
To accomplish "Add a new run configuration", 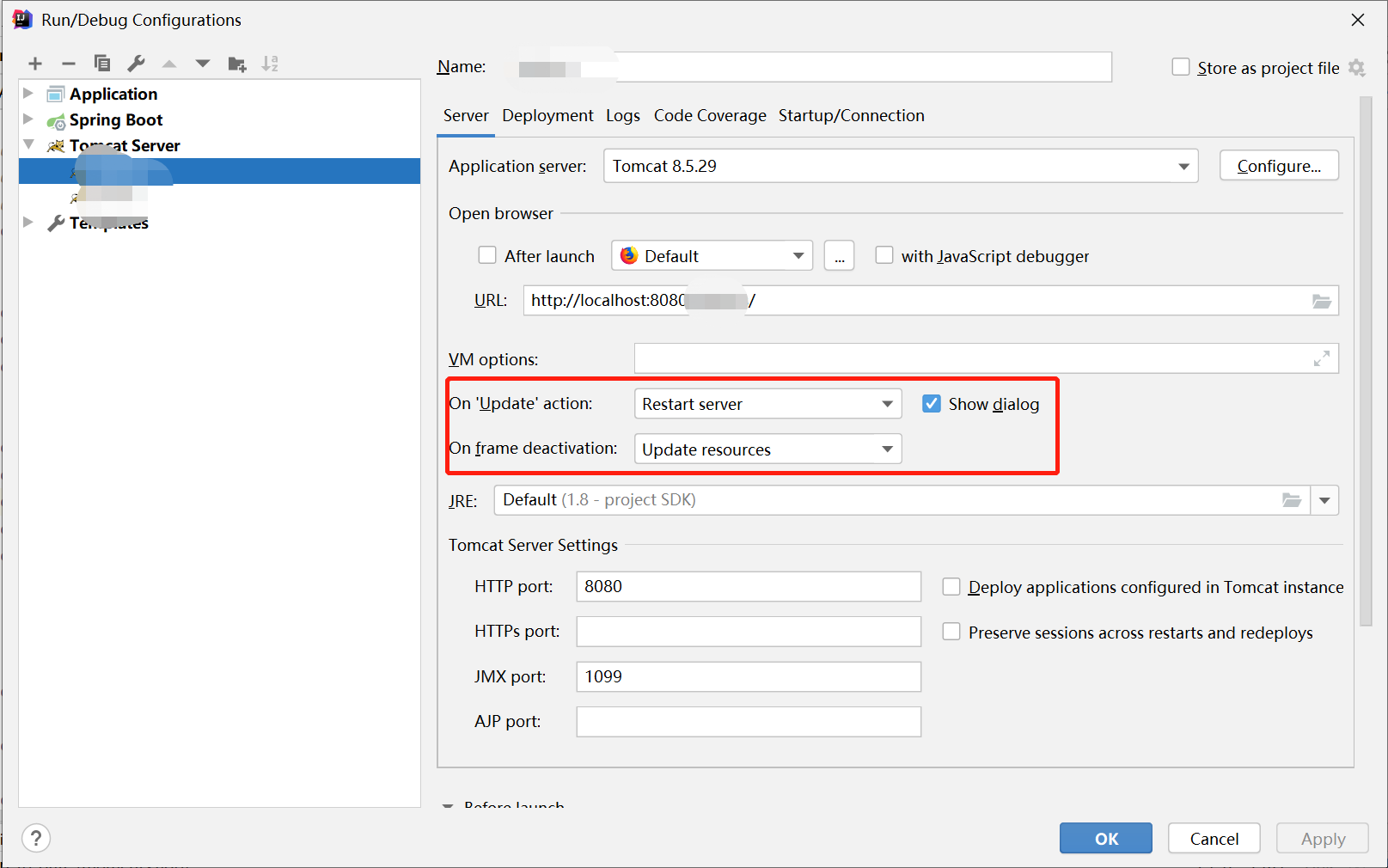I will pyautogui.click(x=35, y=64).
